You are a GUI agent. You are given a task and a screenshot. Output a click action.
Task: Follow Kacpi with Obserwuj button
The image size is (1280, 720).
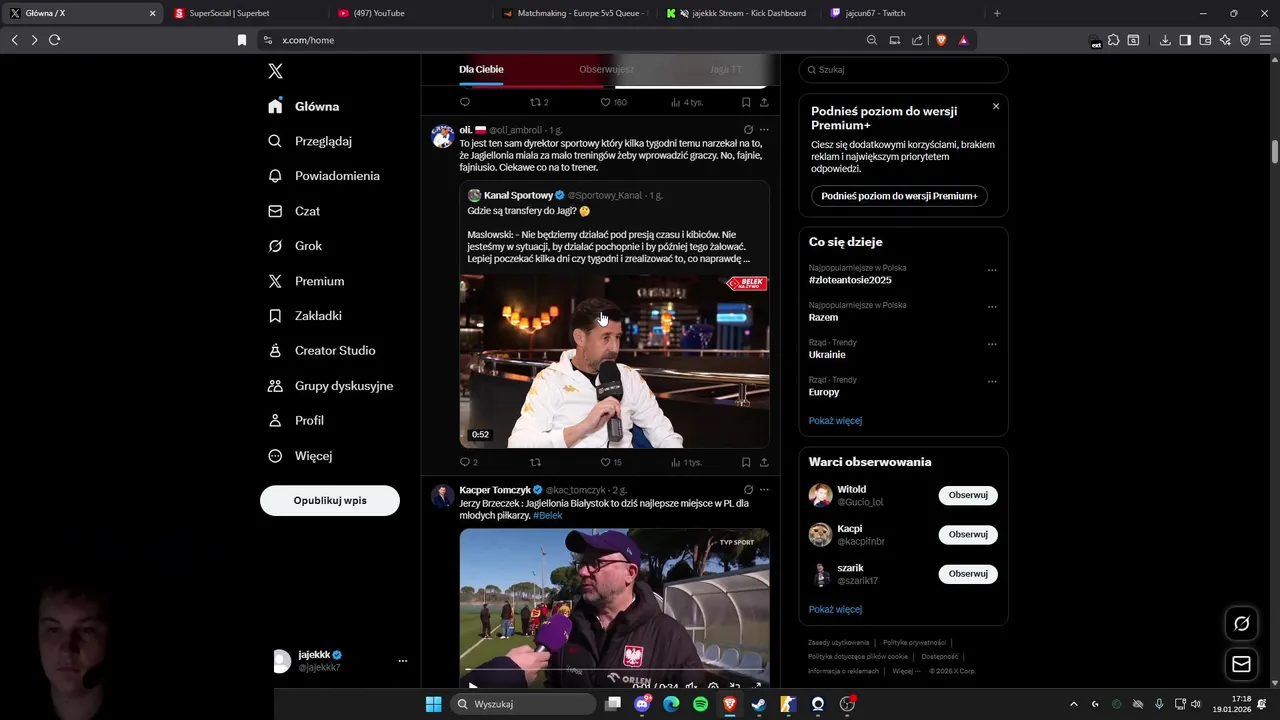pos(968,534)
